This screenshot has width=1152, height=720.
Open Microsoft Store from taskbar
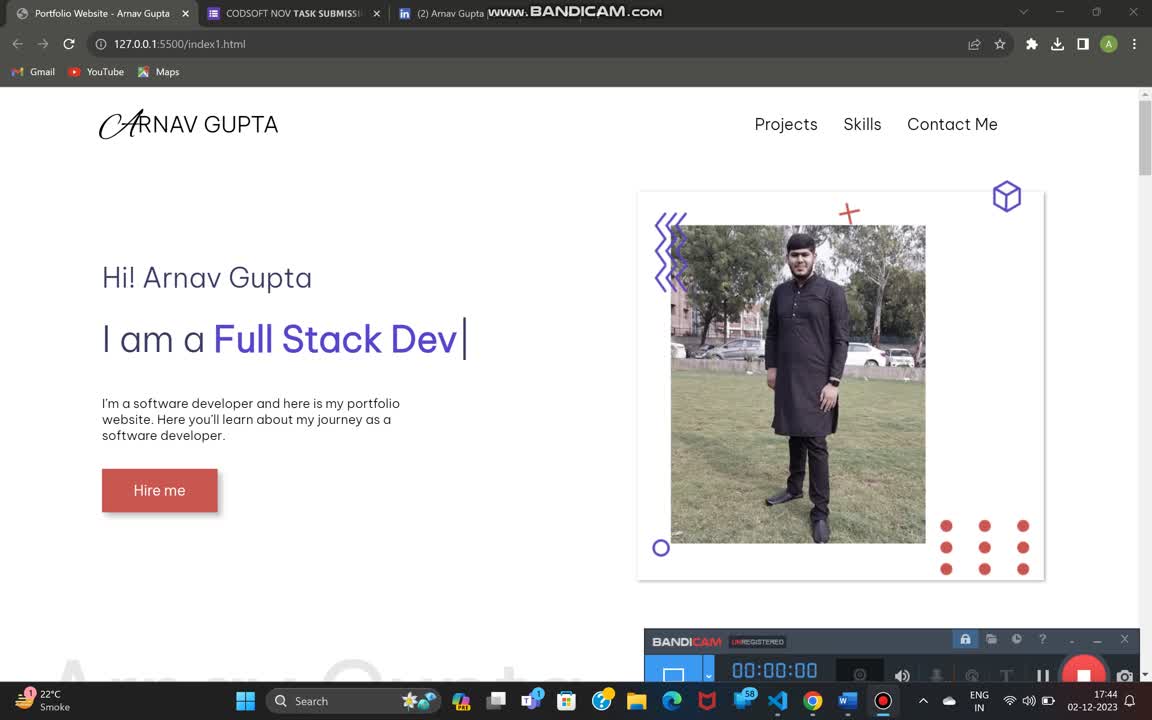click(566, 701)
